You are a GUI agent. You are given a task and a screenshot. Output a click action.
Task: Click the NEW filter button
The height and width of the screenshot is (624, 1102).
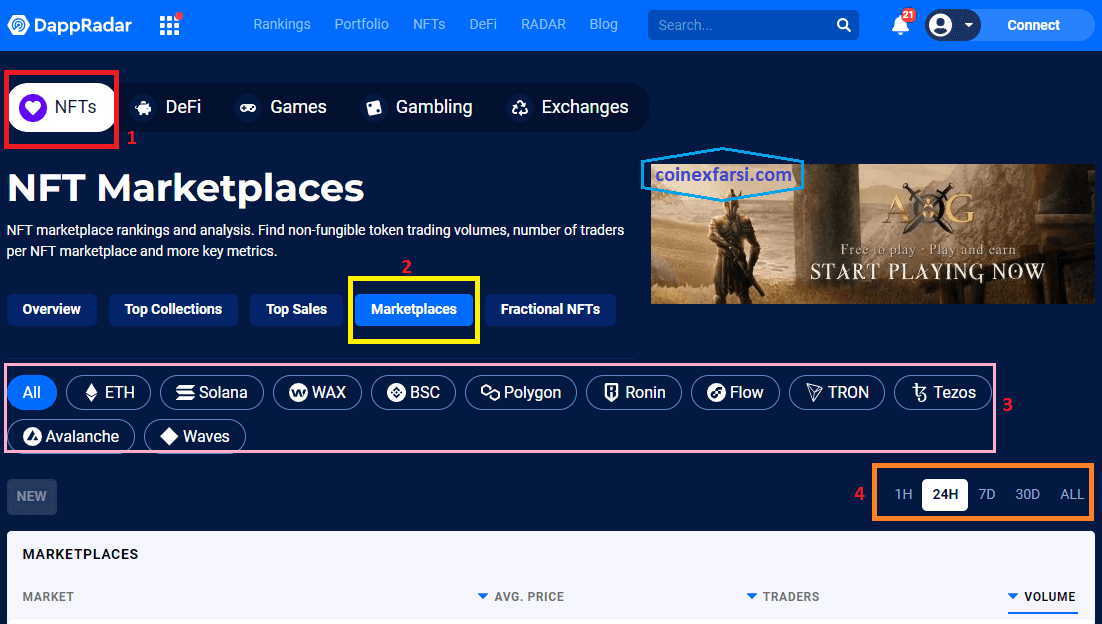[32, 496]
